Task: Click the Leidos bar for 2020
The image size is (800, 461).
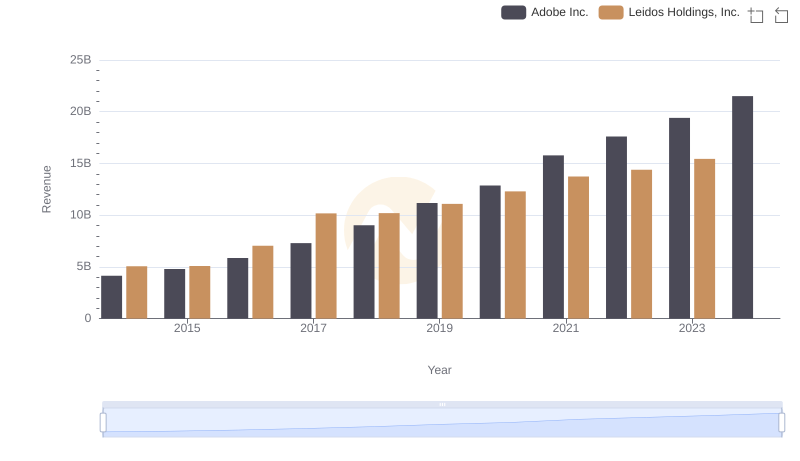Action: (515, 255)
